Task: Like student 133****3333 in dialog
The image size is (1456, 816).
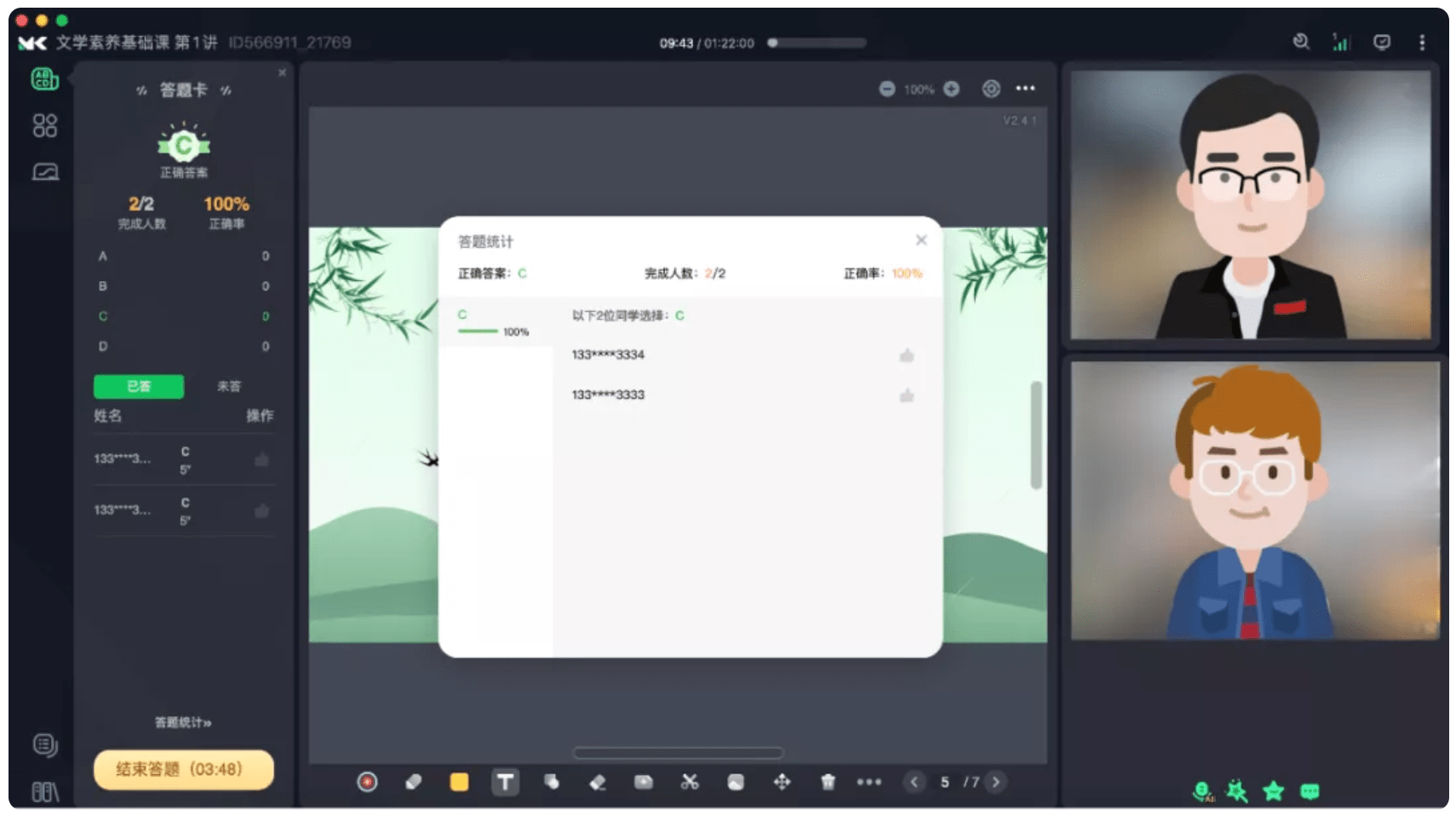Action: point(907,395)
